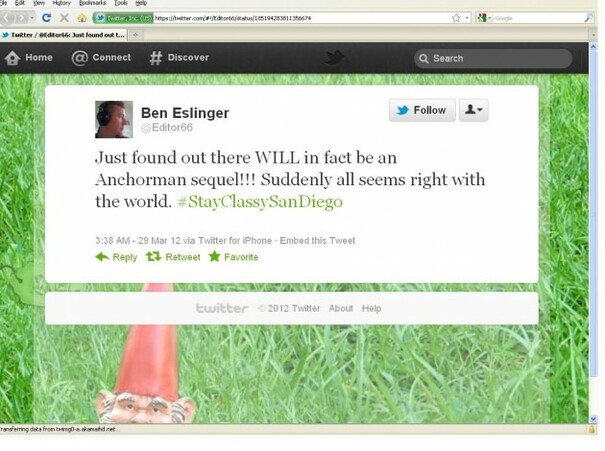The width and height of the screenshot is (605, 451).
Task: Go to Discover in the Twitter navbar
Action: (x=179, y=57)
